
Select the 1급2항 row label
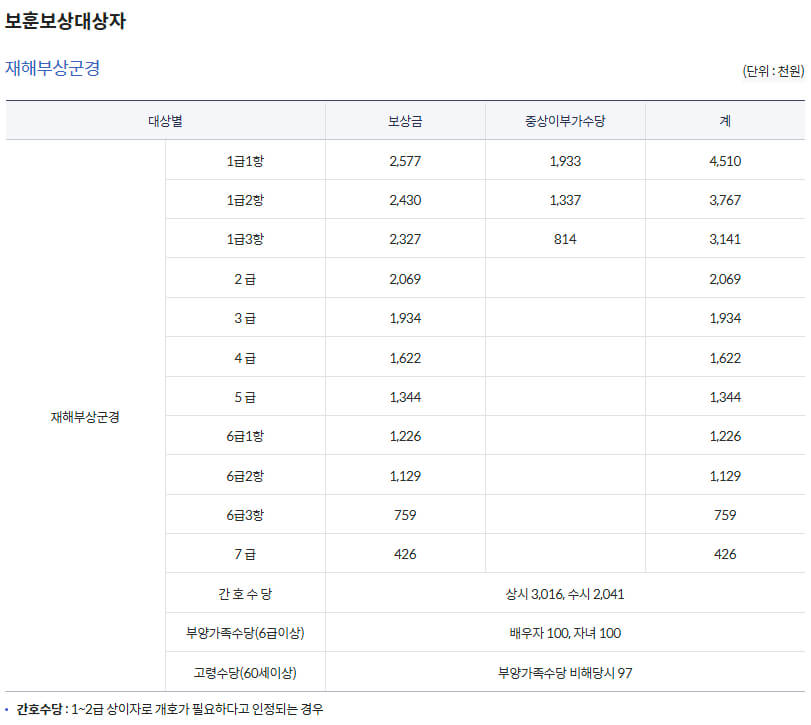point(244,198)
